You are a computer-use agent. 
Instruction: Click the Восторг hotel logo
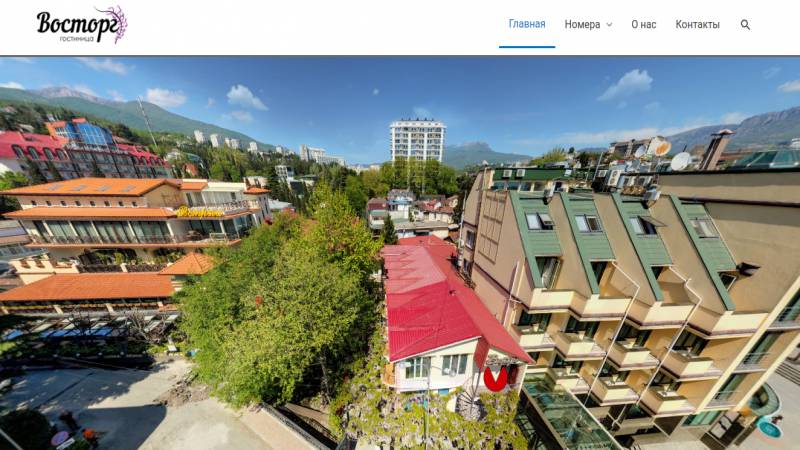pos(82,25)
